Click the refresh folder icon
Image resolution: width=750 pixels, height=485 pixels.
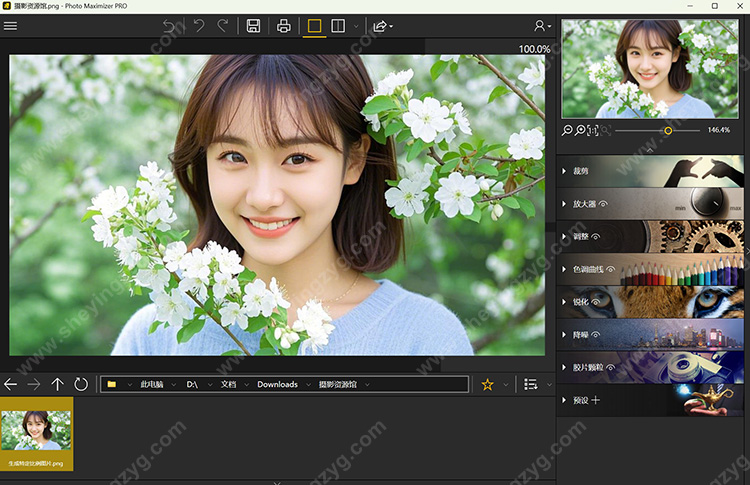point(81,384)
